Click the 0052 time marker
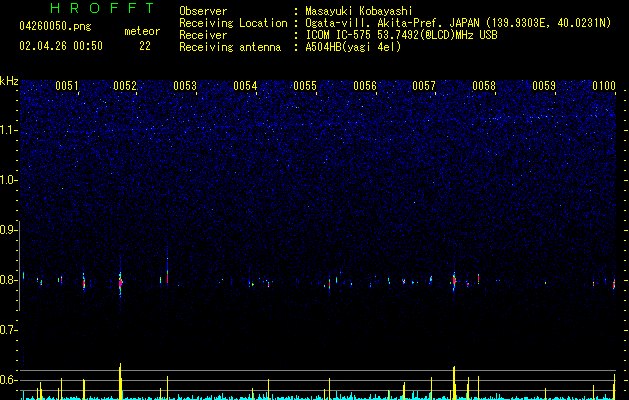The height and width of the screenshot is (400, 629). pos(125,86)
